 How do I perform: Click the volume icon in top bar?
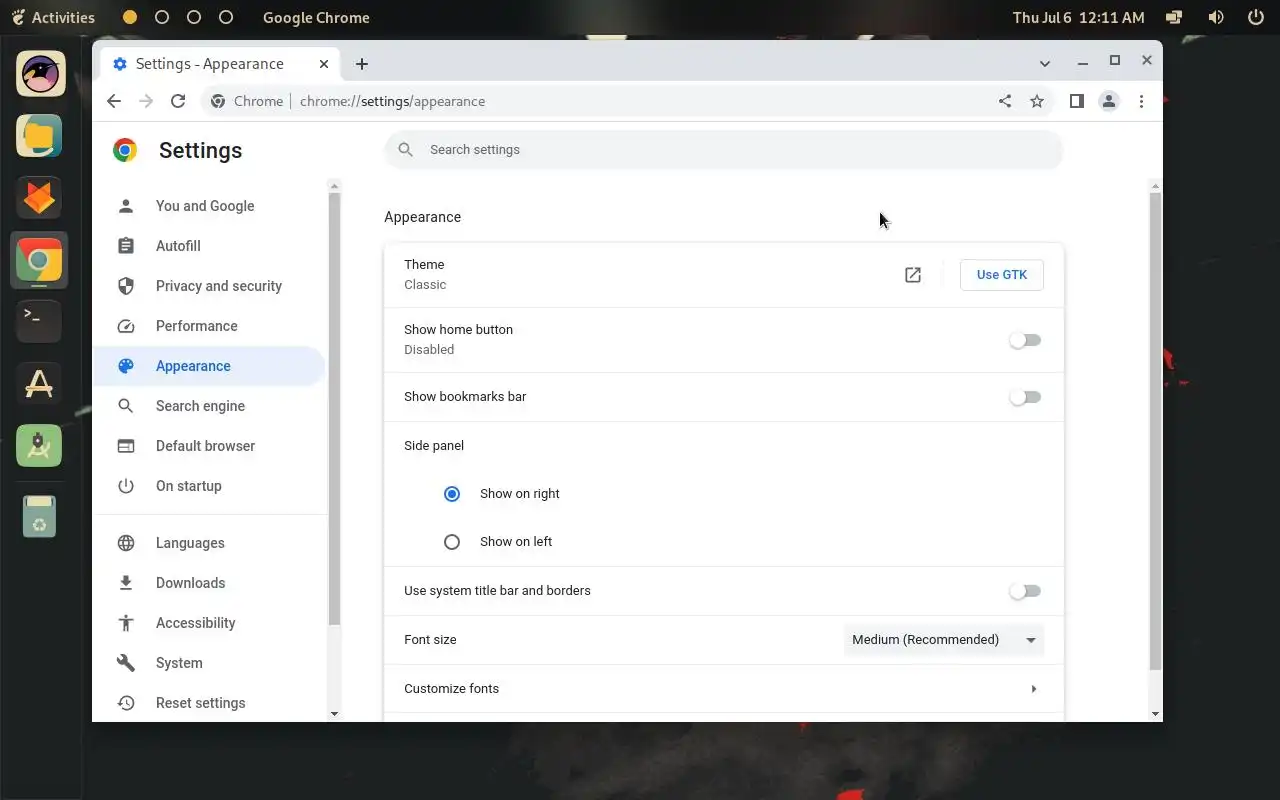click(1215, 17)
